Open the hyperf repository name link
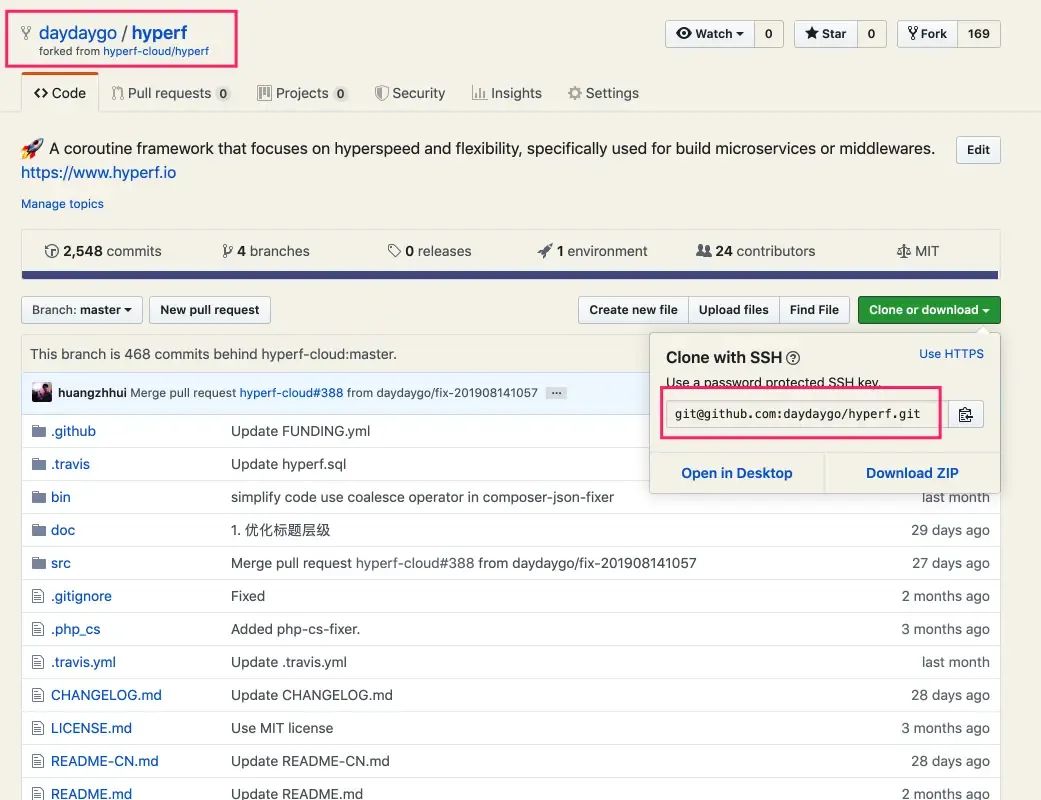Screen dimensions: 1041x800 159,33
